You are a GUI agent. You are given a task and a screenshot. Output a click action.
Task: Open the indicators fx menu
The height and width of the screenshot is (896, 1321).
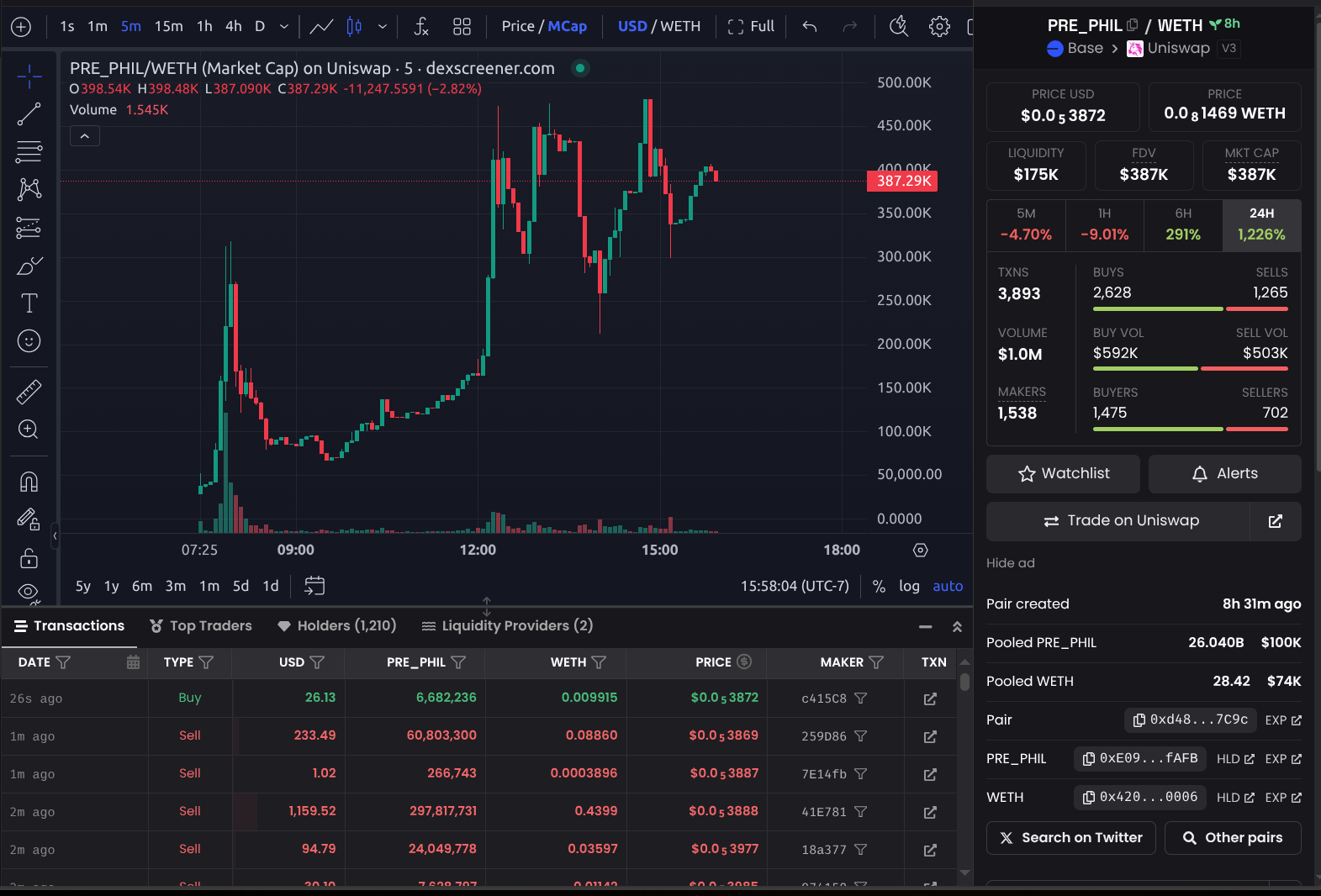tap(421, 27)
